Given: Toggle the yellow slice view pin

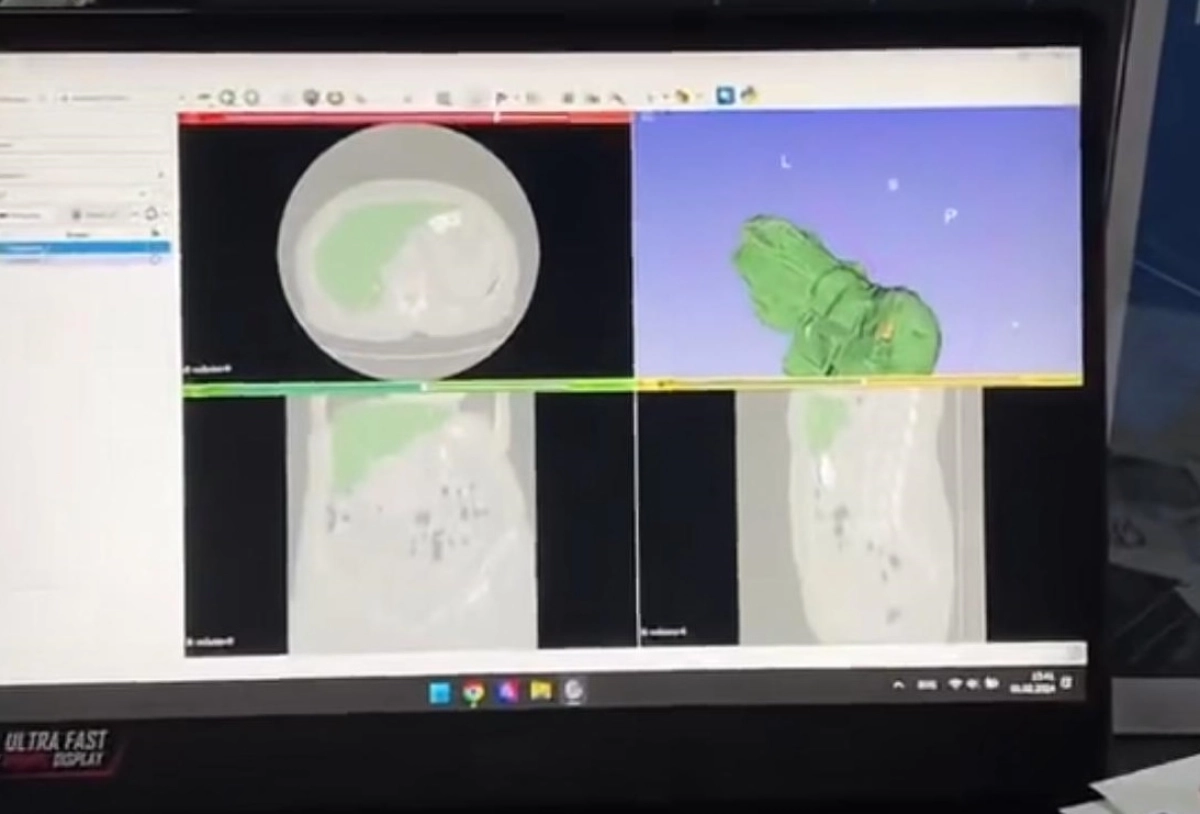Looking at the screenshot, I should pyautogui.click(x=646, y=382).
